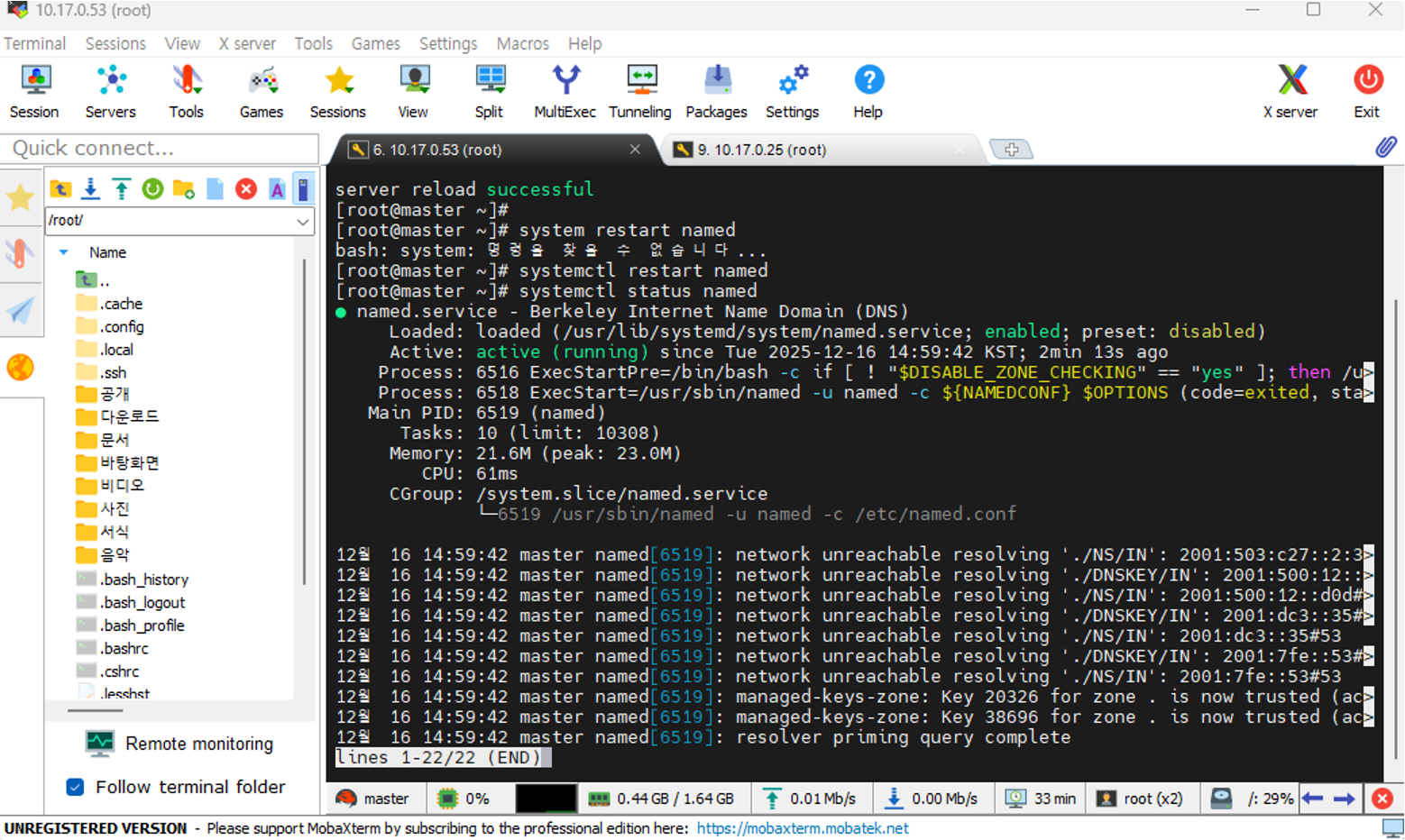Open the favorites star sidebar tab

[x=20, y=197]
